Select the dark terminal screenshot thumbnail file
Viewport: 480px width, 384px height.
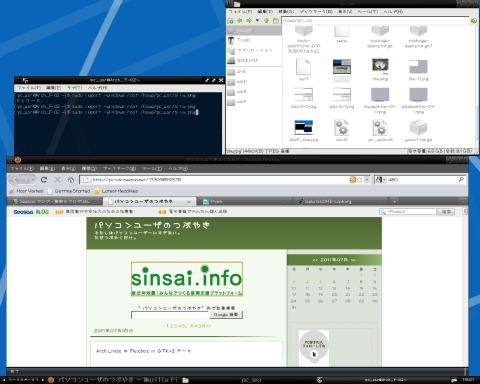point(304,127)
